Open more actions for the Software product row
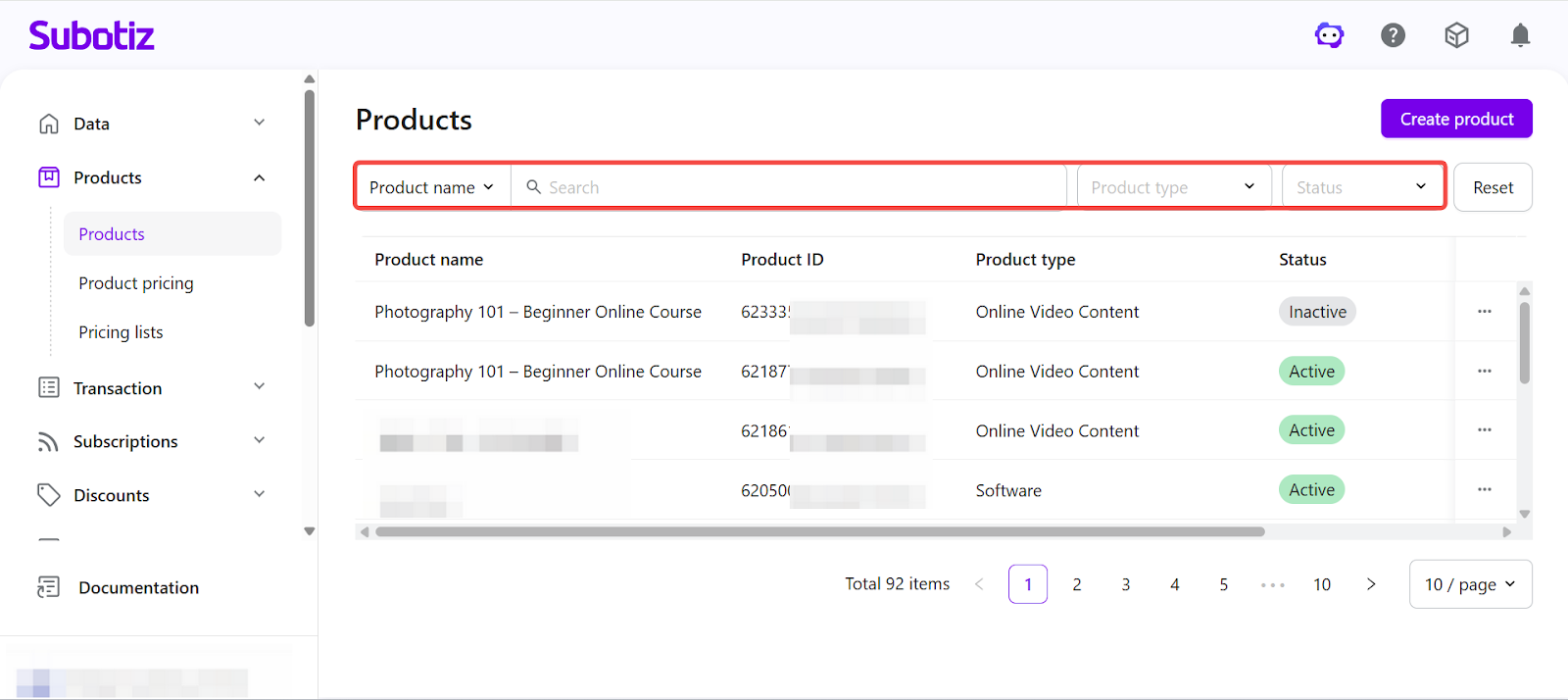The width and height of the screenshot is (1568, 700). [x=1484, y=490]
